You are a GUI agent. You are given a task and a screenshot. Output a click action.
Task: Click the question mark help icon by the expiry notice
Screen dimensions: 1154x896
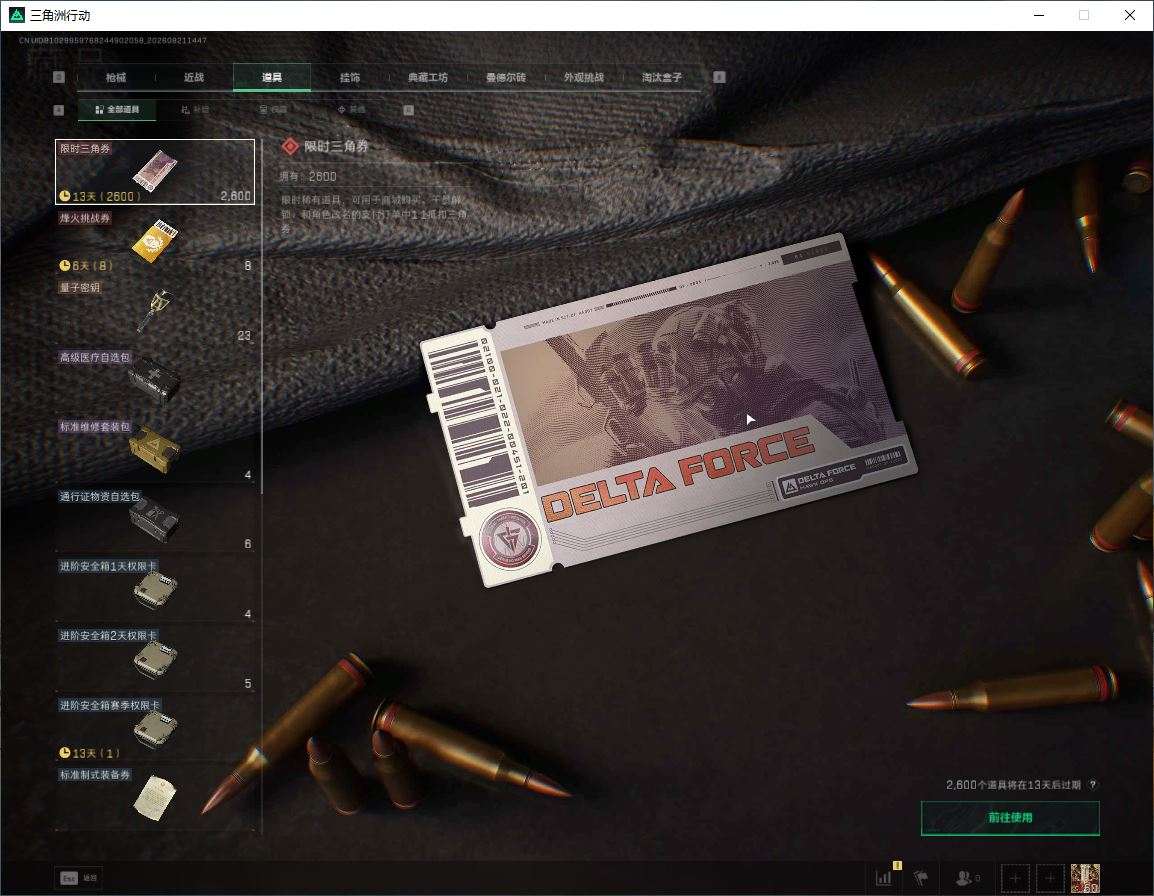coord(1092,785)
